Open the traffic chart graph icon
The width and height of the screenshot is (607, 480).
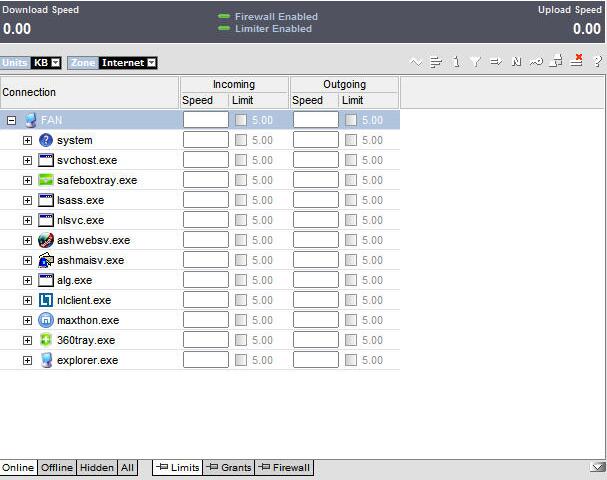pos(416,62)
